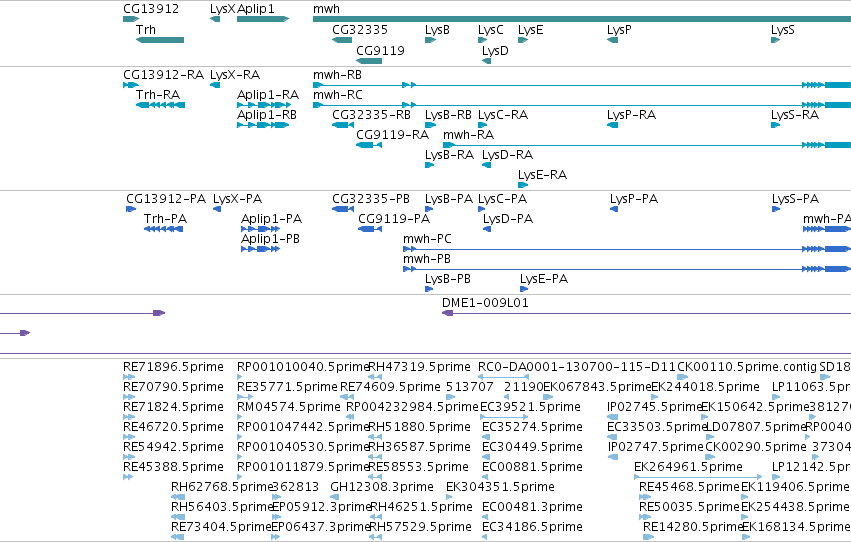Select the LysC-RA transcript

click(482, 125)
